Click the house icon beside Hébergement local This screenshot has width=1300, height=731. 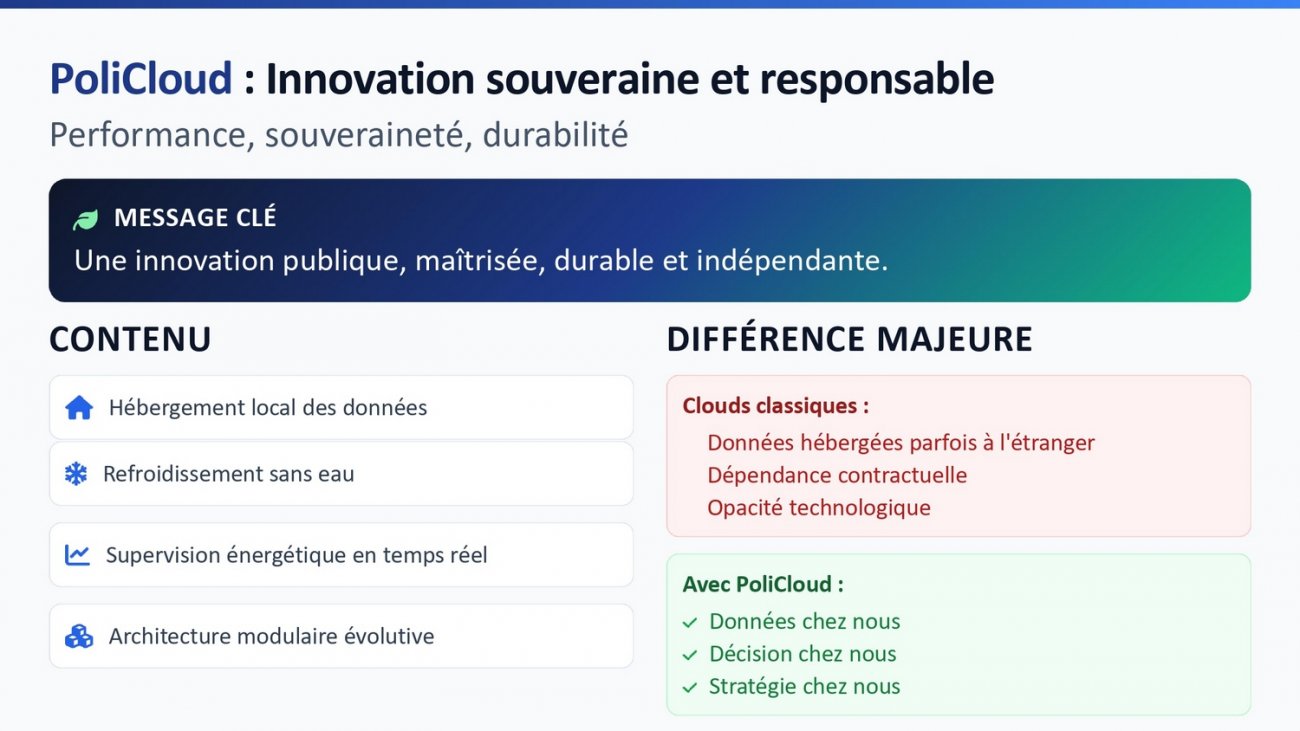79,408
